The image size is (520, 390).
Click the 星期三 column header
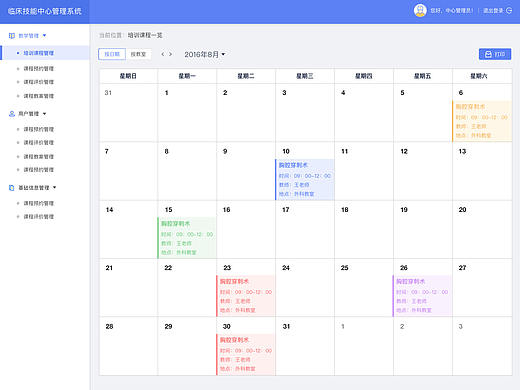coord(305,76)
